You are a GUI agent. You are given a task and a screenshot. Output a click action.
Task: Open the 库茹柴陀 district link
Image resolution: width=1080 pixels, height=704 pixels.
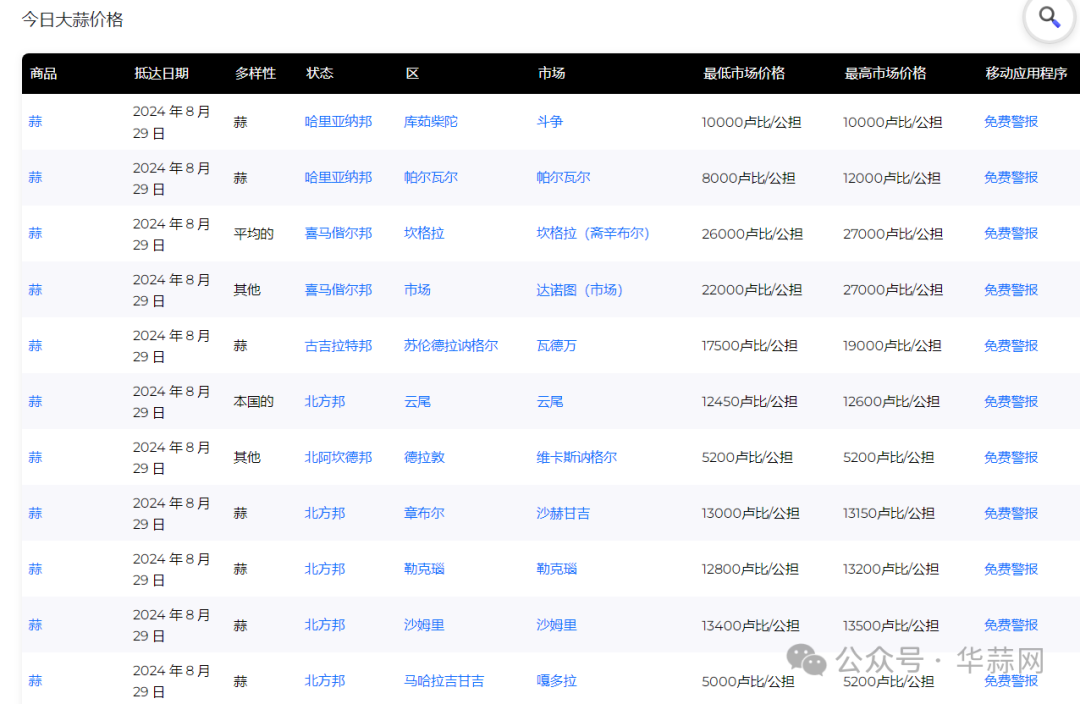point(431,122)
